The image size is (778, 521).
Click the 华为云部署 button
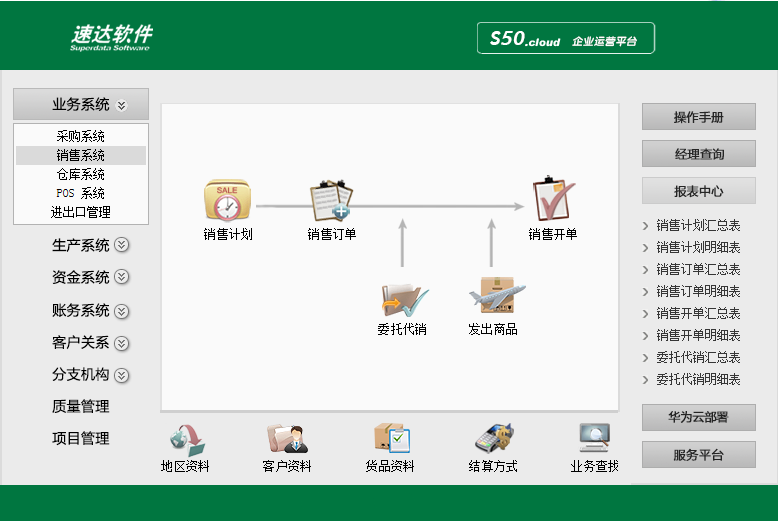click(699, 417)
